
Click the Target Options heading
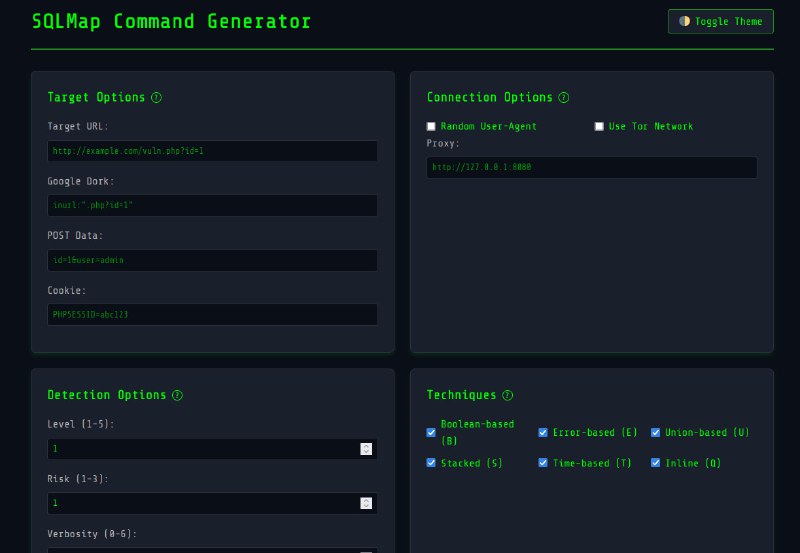pos(96,97)
